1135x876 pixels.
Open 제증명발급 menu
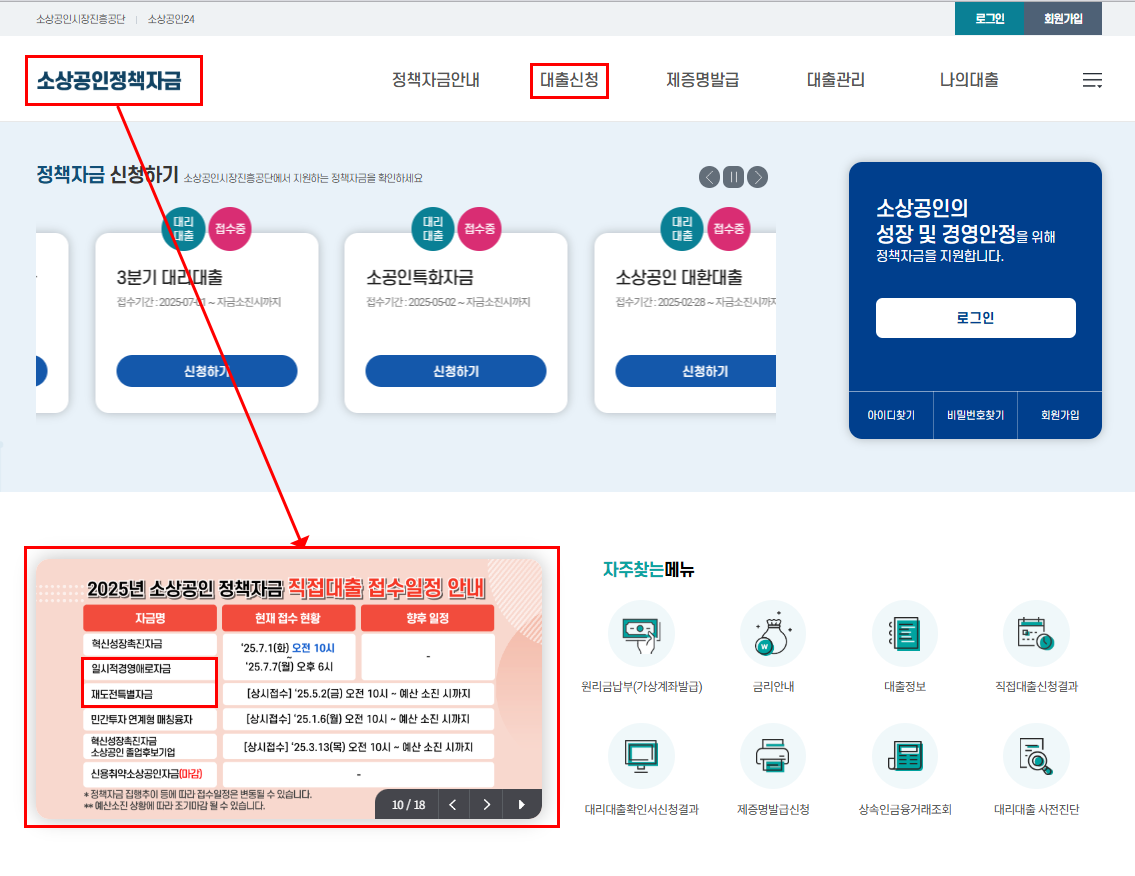tap(702, 80)
